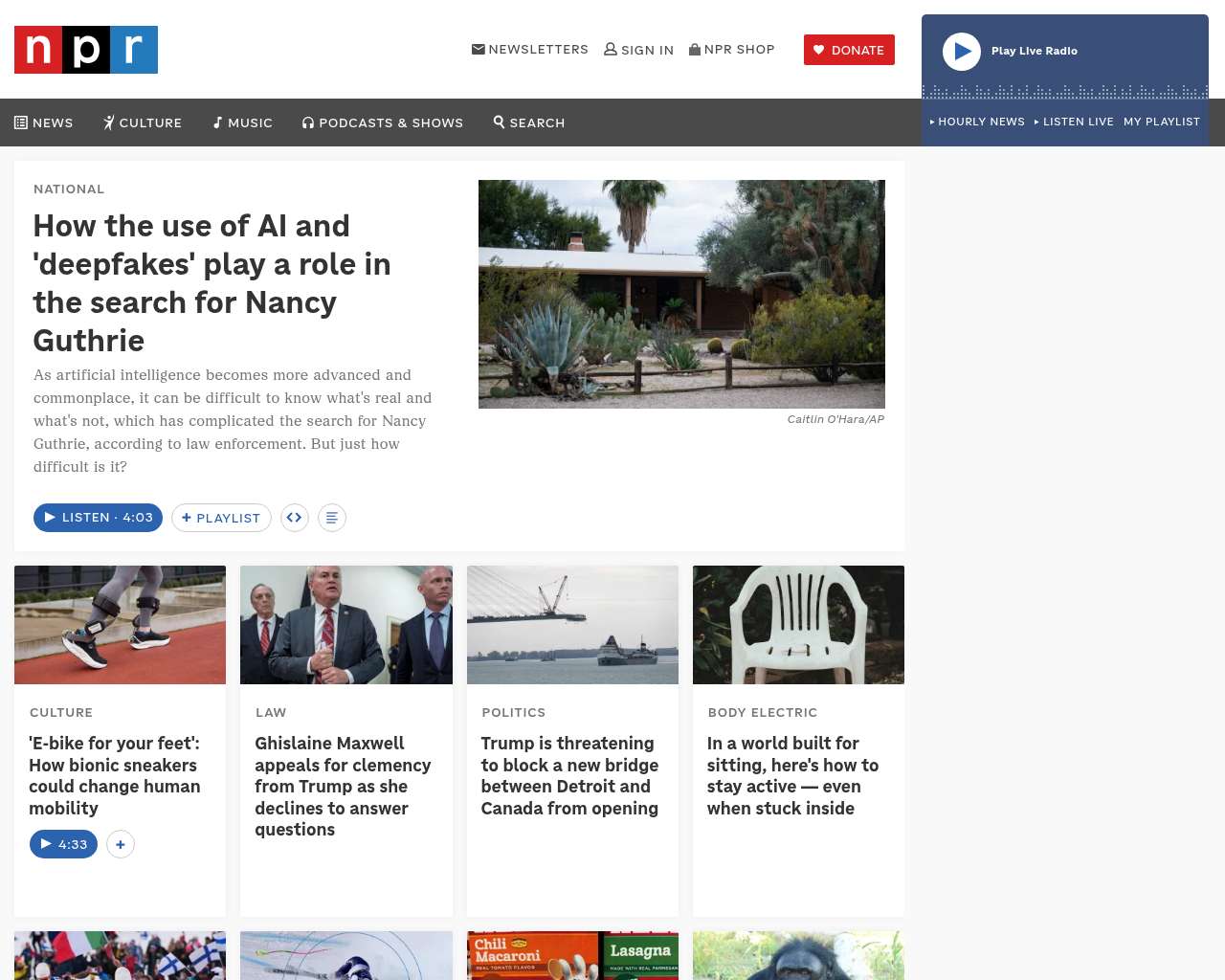
Task: Play the 4:33 bionic sneakers audio
Action: pyautogui.click(x=64, y=844)
